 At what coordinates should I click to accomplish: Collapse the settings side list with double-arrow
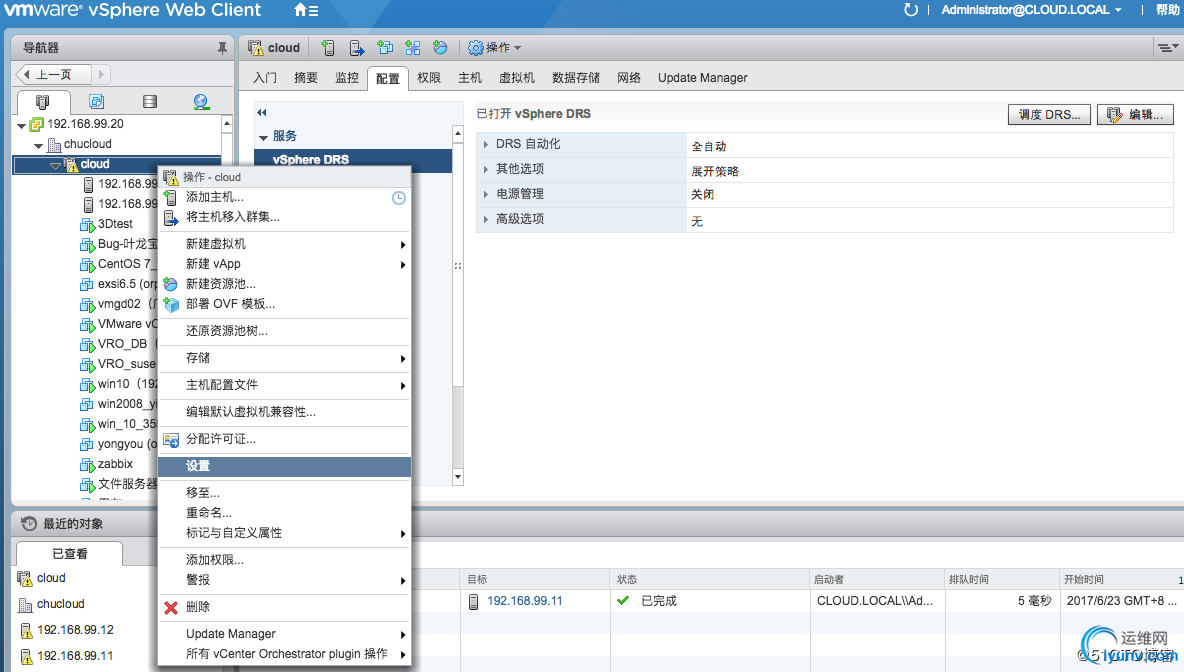click(x=262, y=113)
